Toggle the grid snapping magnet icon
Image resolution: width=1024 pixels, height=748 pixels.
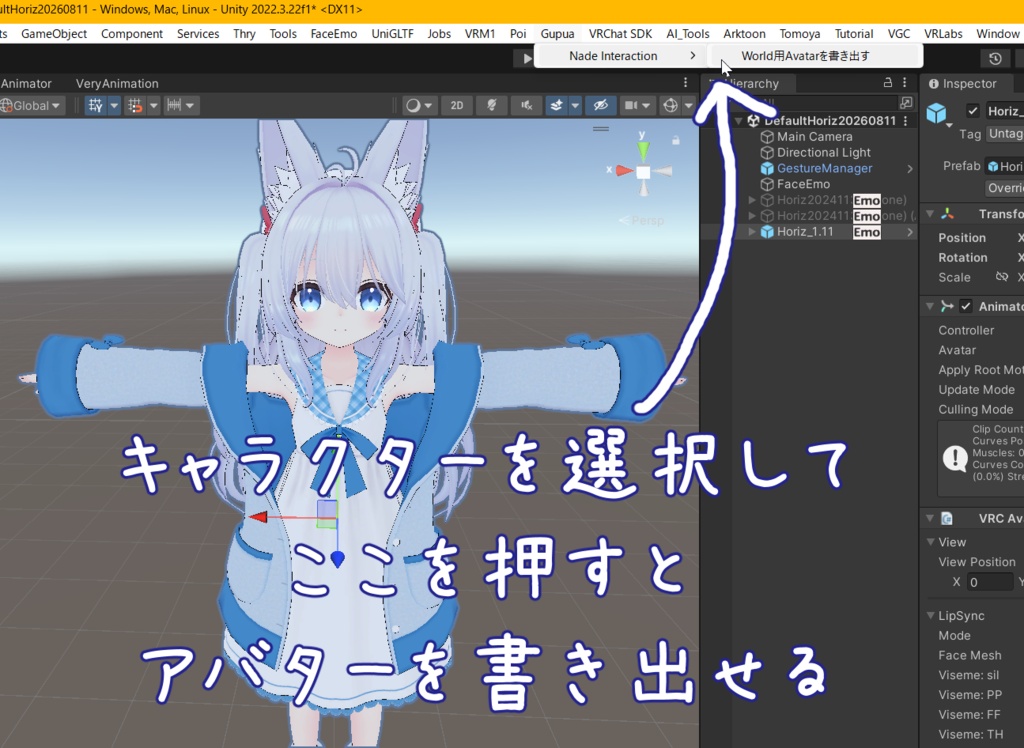135,105
